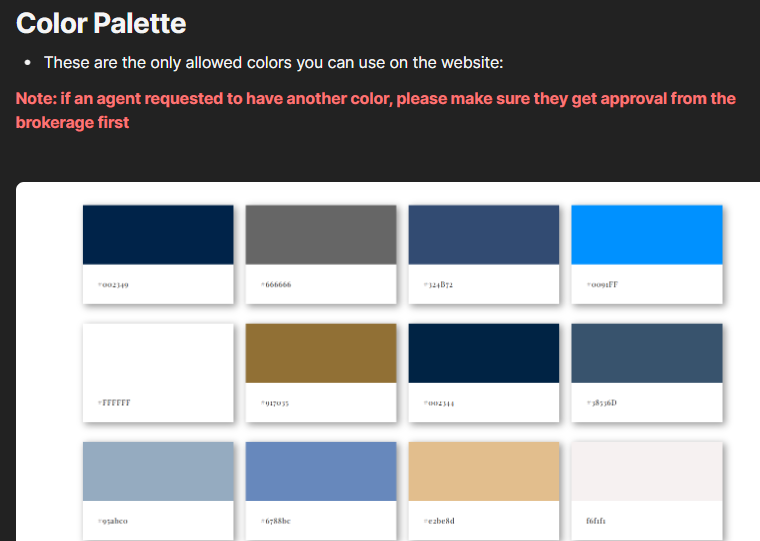Click the red "Note: if an agent requested" text
The height and width of the screenshot is (541, 760).
tap(376, 98)
